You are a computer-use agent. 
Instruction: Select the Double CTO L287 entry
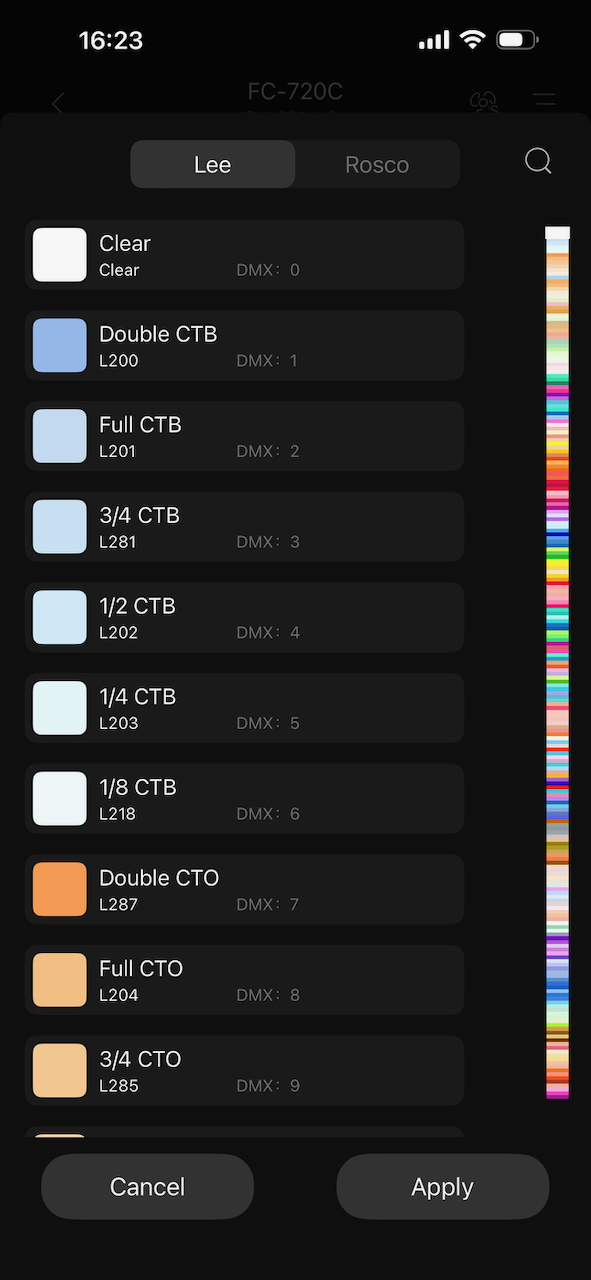(x=244, y=889)
